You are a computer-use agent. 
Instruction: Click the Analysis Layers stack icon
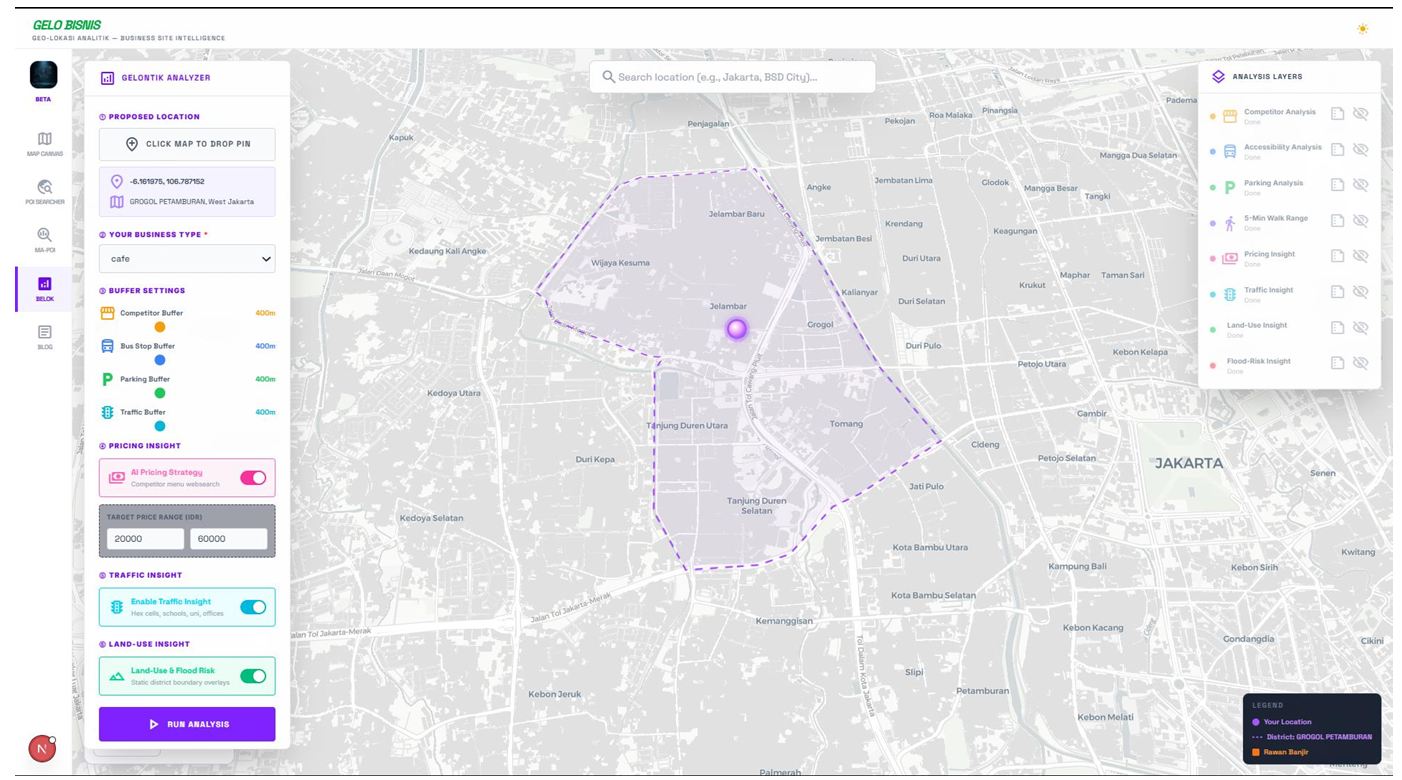tap(1218, 76)
